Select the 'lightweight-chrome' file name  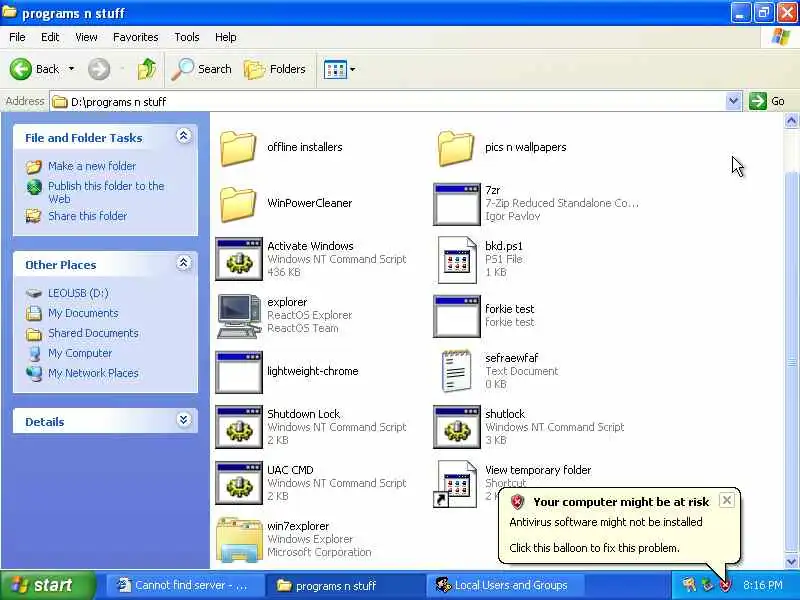tap(313, 371)
